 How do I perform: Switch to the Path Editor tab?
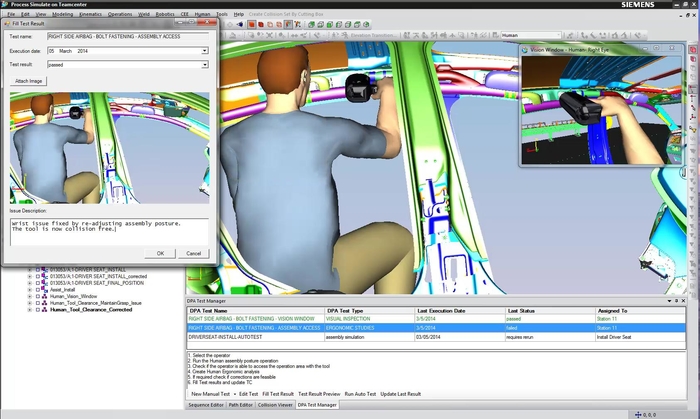click(x=241, y=405)
